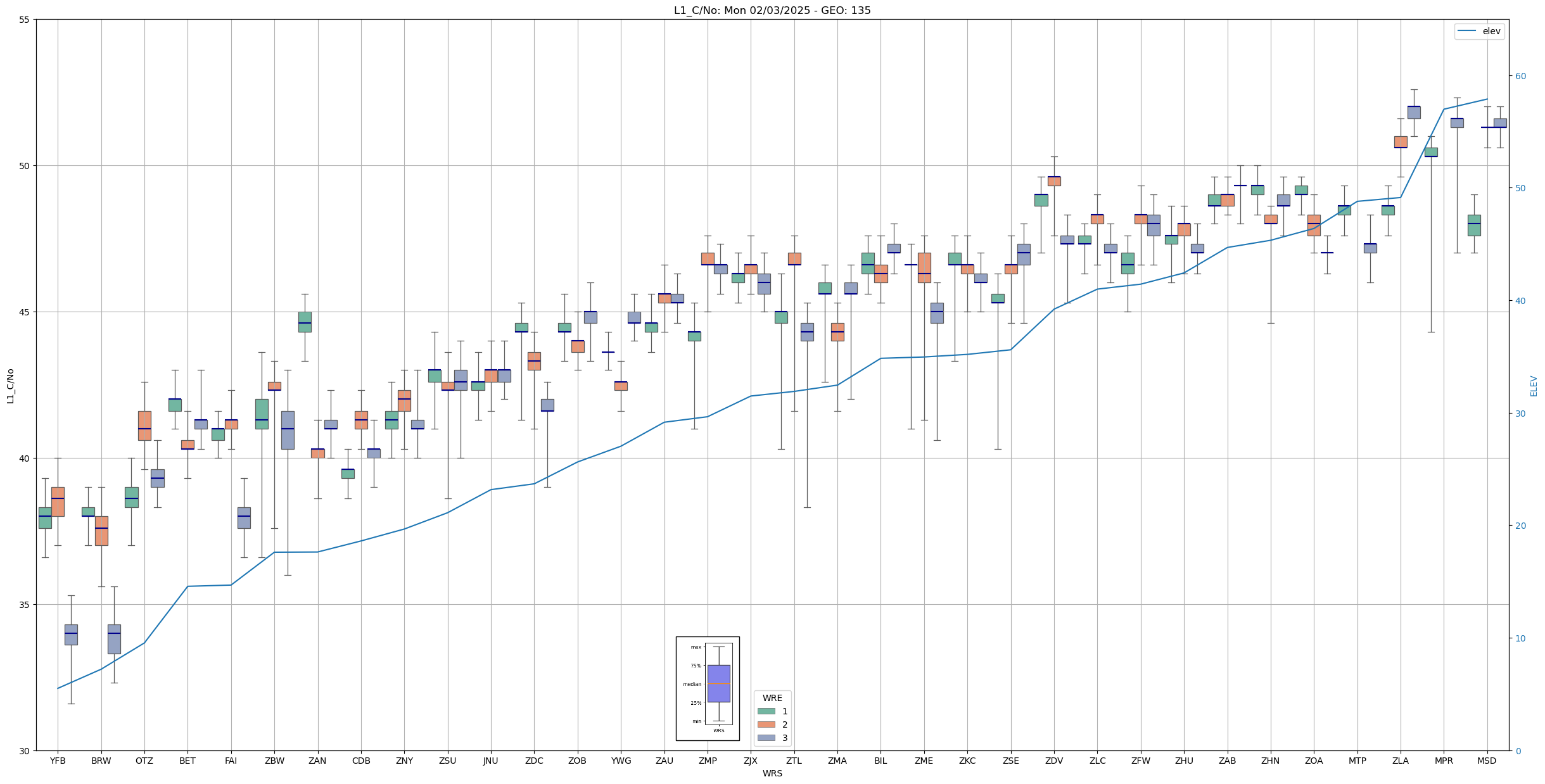Click the boxplot explanation inset diagram
This screenshot has width=1545, height=784.
[708, 688]
